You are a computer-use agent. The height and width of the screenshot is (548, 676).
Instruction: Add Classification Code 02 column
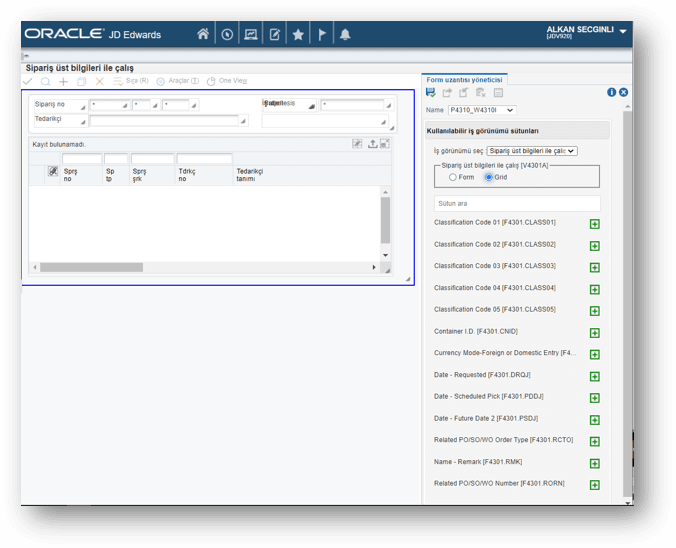point(595,246)
